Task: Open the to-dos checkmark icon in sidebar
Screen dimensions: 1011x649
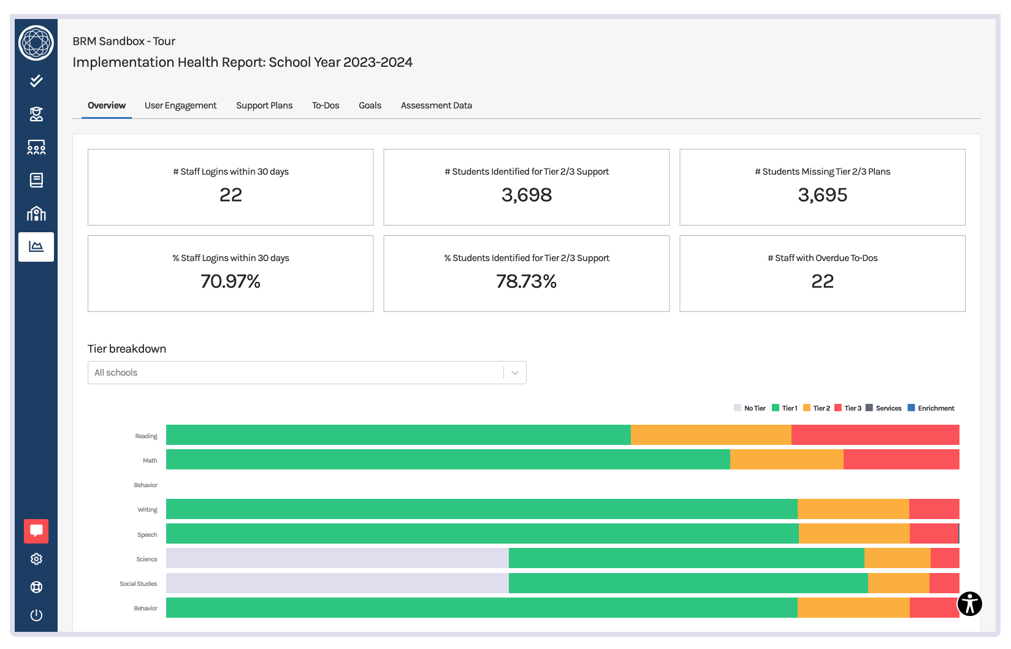Action: [36, 80]
